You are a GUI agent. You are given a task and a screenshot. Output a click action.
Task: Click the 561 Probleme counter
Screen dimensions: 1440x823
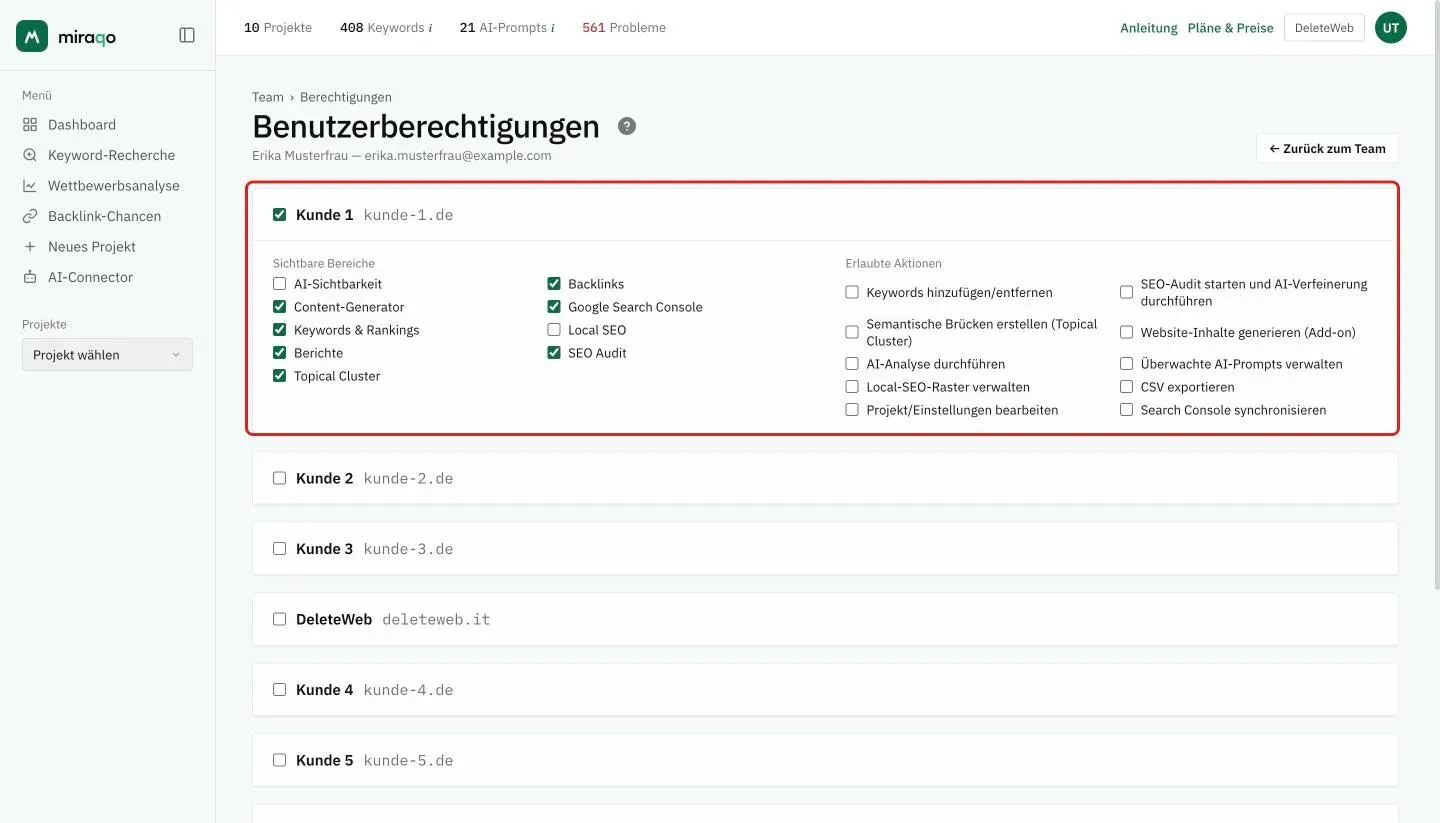(624, 28)
